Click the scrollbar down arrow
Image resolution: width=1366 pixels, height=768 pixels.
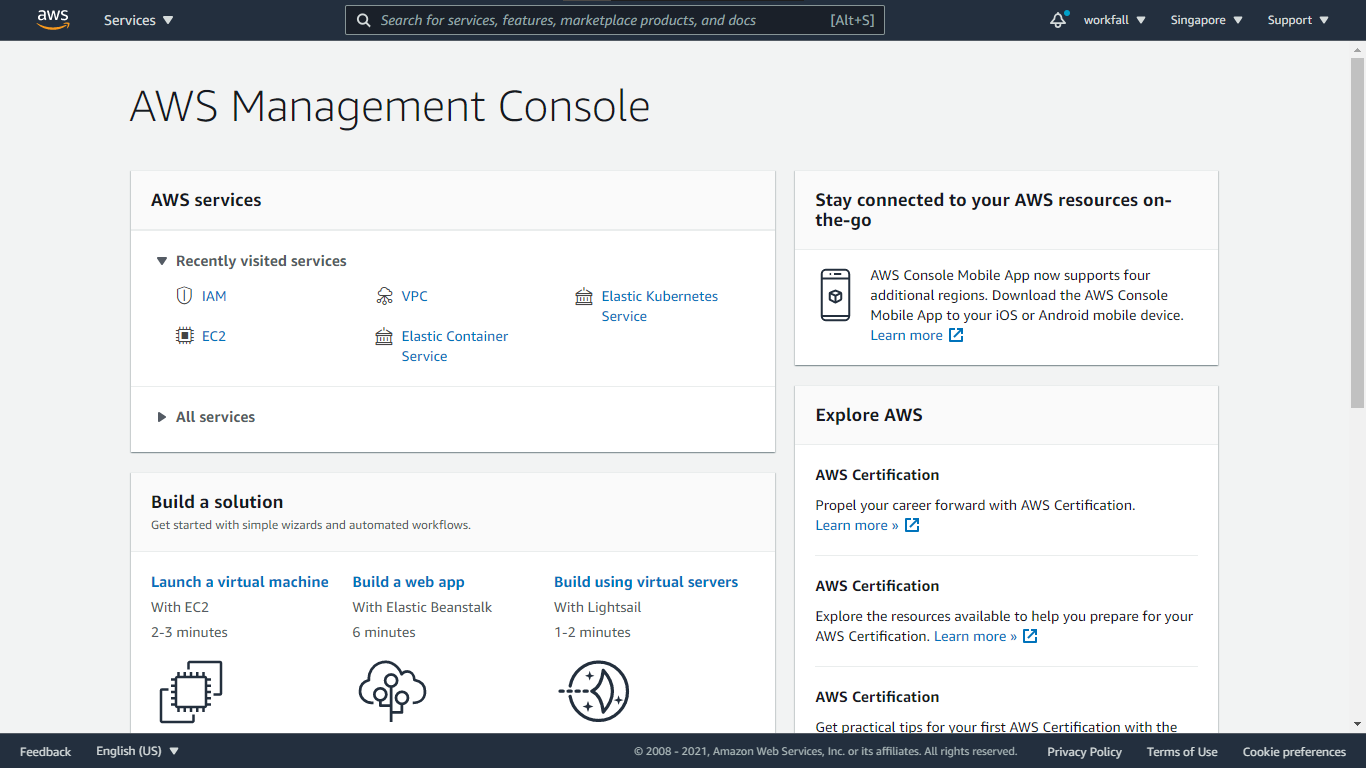[1357, 724]
